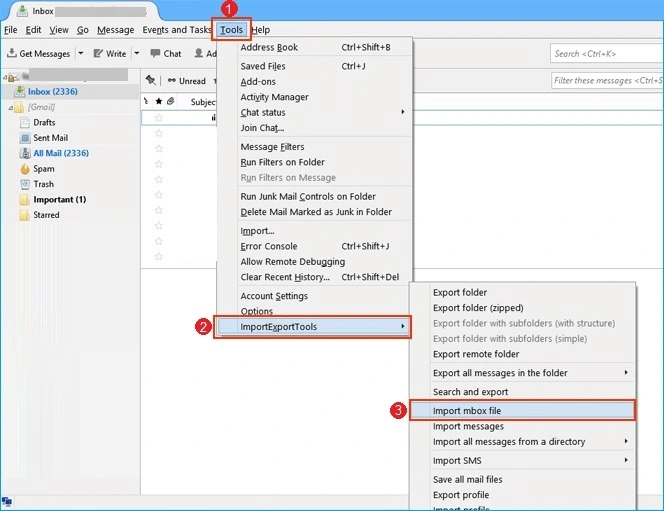Image resolution: width=664 pixels, height=511 pixels.
Task: Expand the Chat status submenu arrow
Action: point(403,112)
